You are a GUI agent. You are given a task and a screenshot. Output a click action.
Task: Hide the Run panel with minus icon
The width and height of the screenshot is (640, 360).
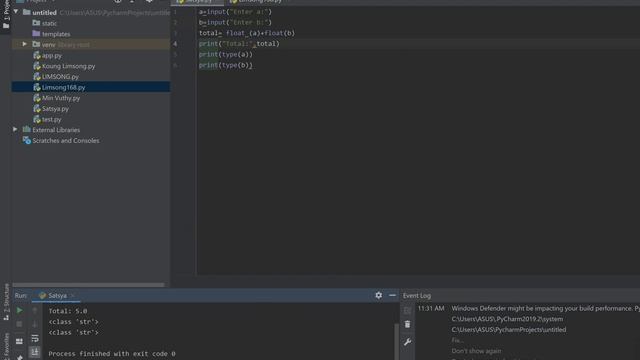[x=392, y=295]
